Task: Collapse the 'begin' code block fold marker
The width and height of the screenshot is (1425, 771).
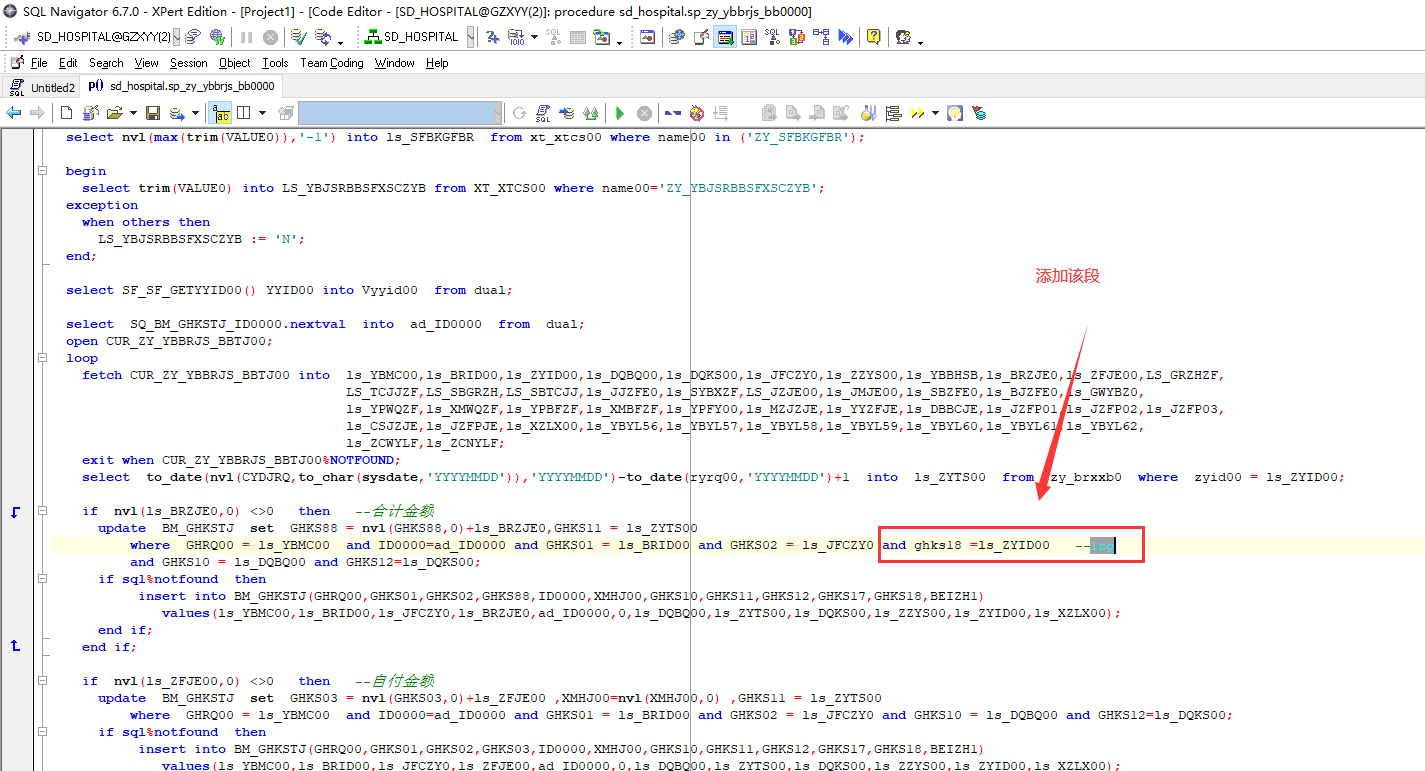Action: (42, 171)
